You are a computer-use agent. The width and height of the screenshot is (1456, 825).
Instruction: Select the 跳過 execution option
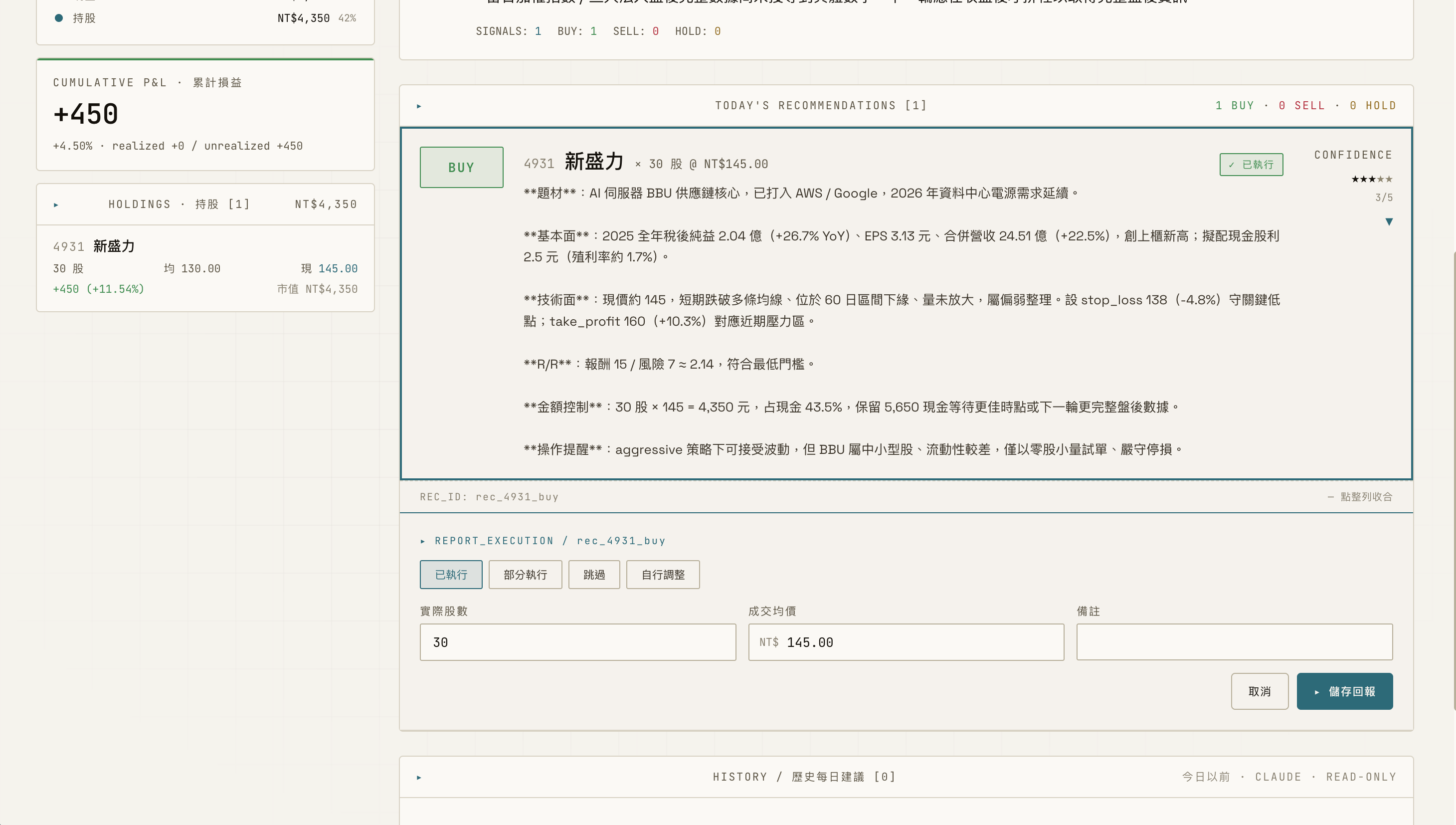pyautogui.click(x=593, y=575)
